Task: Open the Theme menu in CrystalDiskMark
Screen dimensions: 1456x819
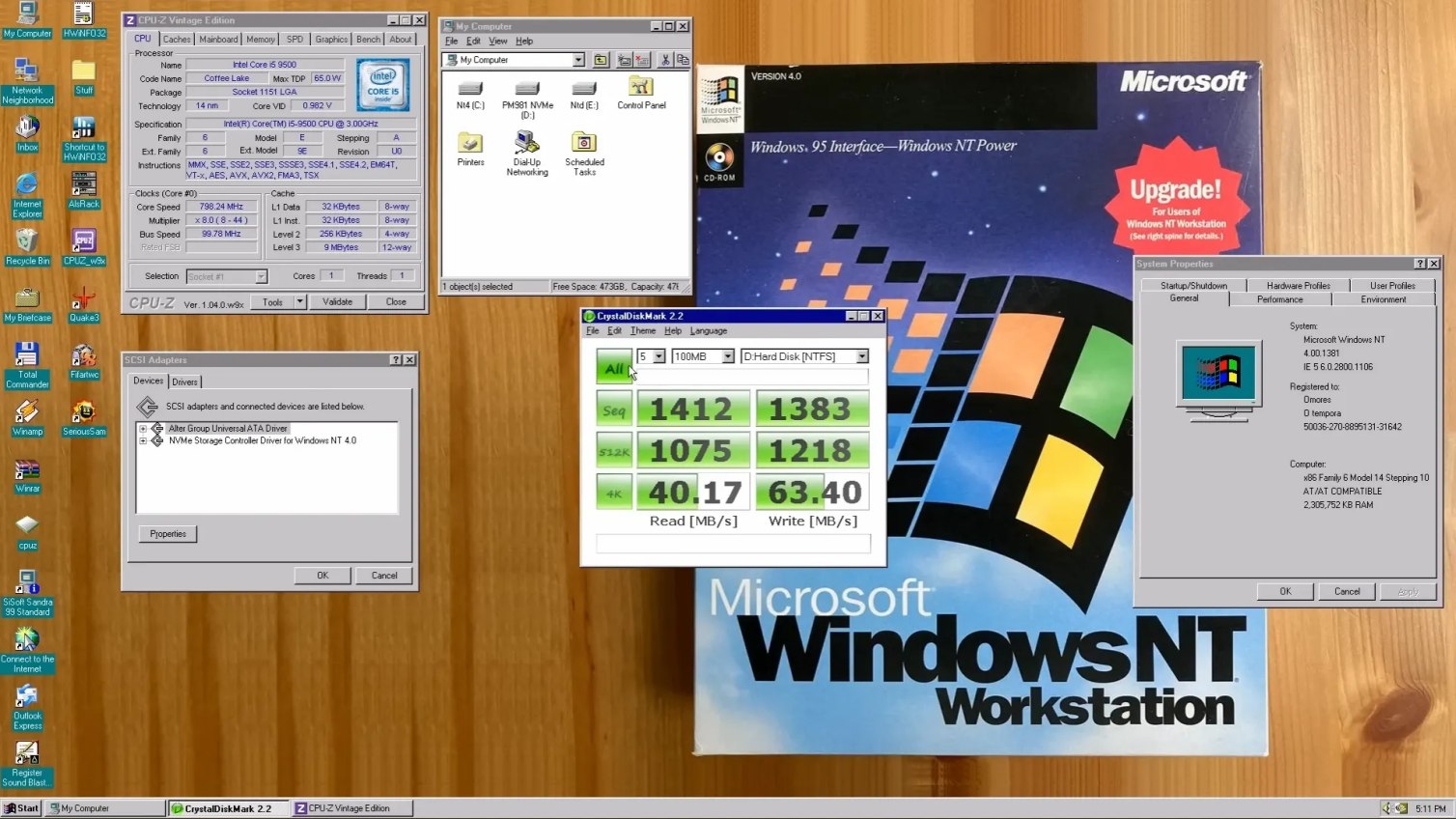Action: pos(642,330)
